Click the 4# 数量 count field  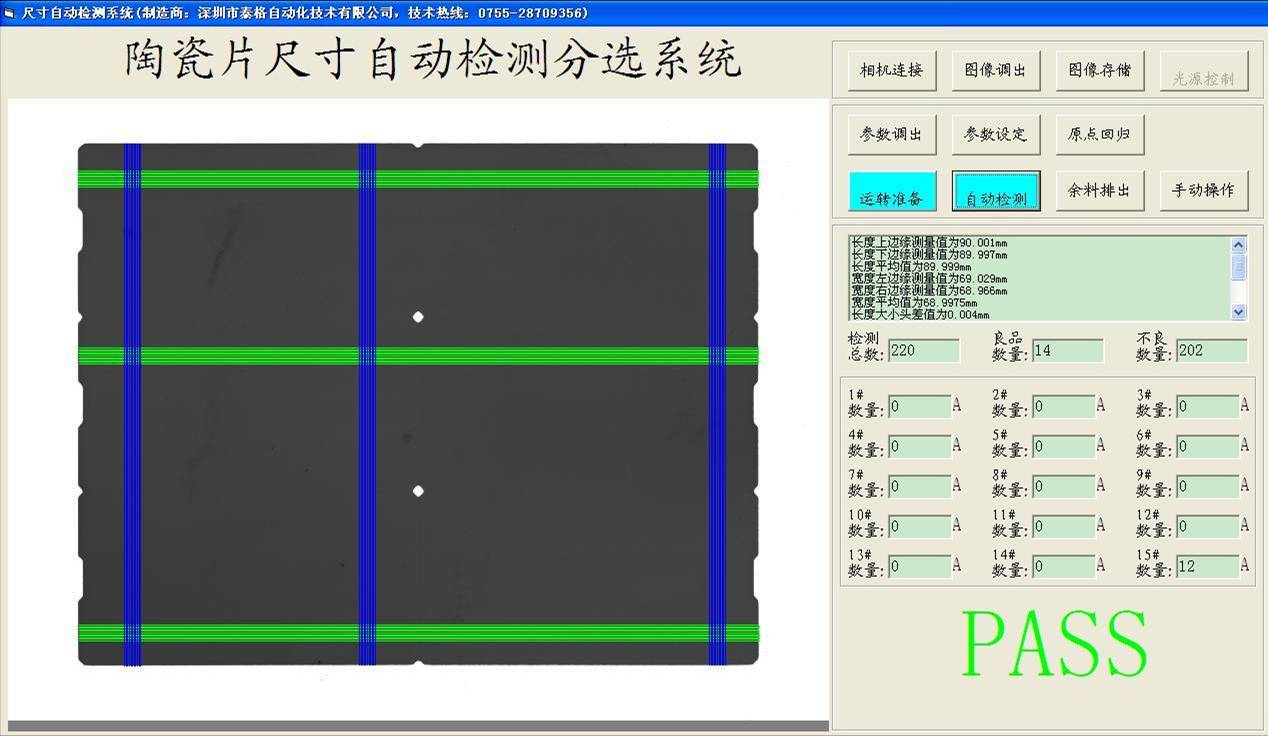click(x=919, y=447)
